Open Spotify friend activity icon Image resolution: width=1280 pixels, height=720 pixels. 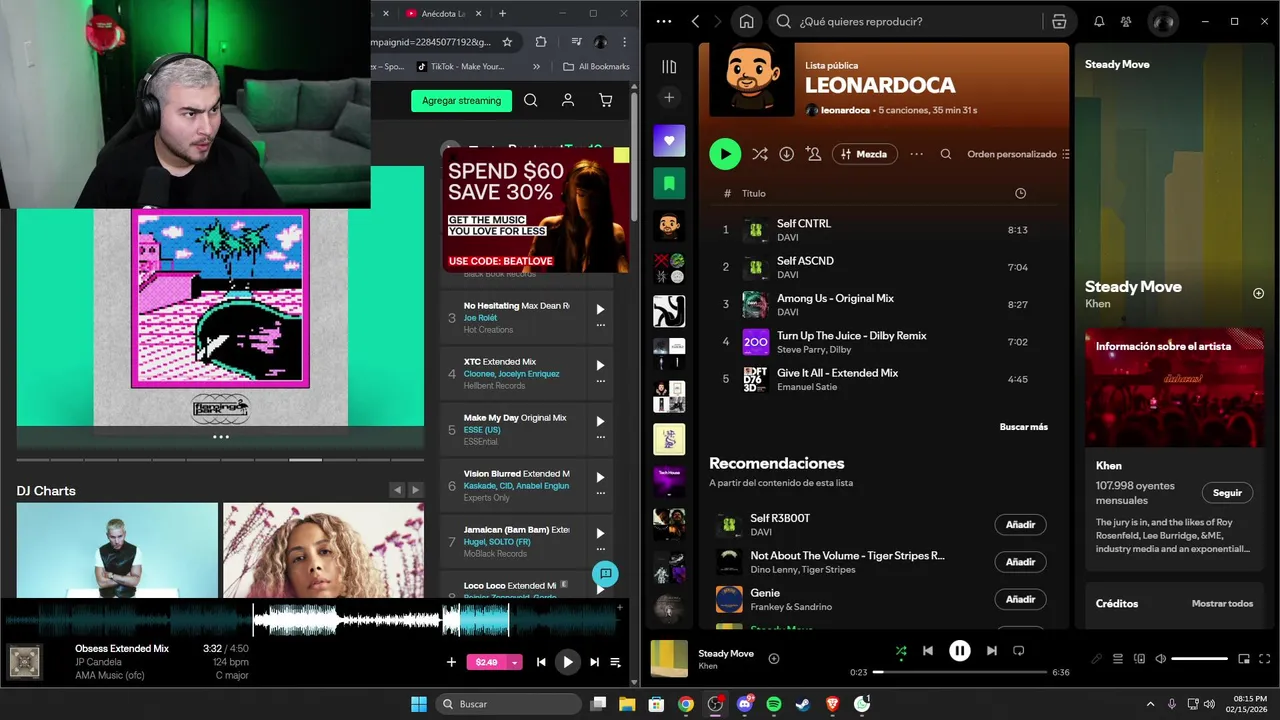[1127, 21]
